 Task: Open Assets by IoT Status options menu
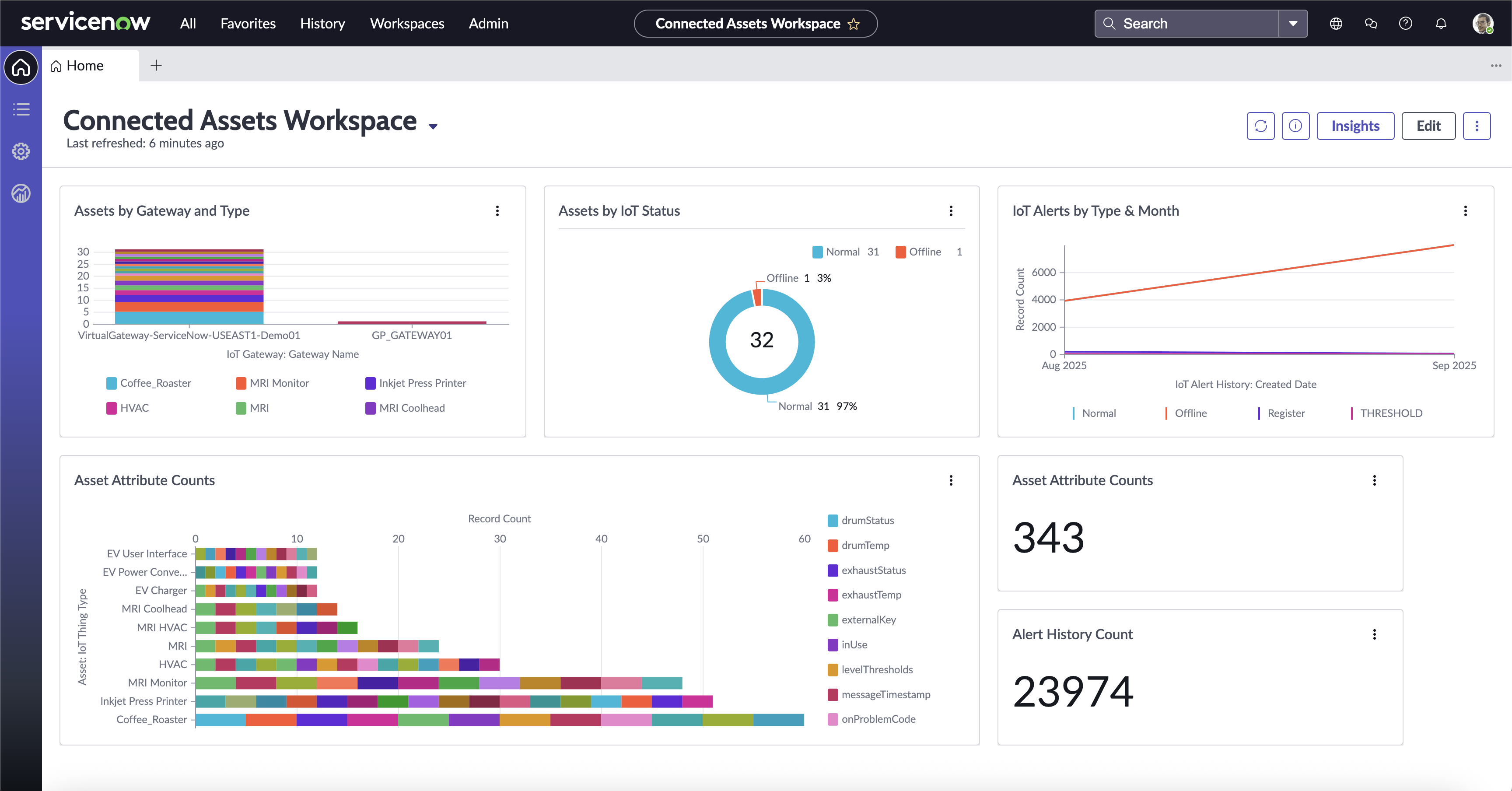coord(951,211)
